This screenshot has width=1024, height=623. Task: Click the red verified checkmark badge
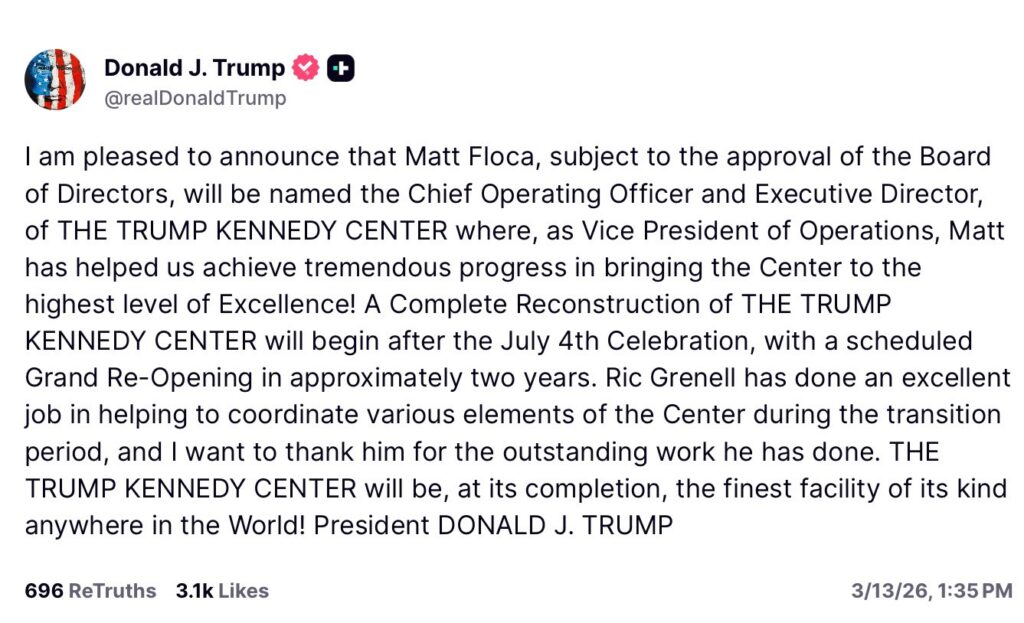[x=306, y=68]
